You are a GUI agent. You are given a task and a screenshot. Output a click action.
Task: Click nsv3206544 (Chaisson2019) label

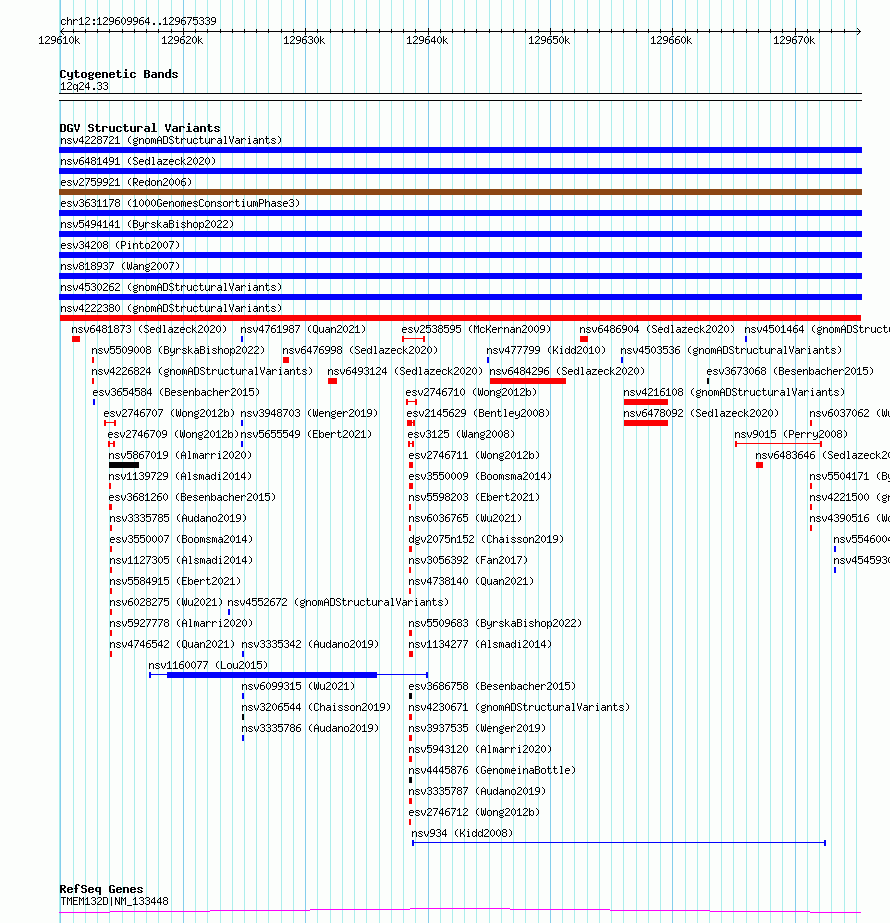coord(316,708)
